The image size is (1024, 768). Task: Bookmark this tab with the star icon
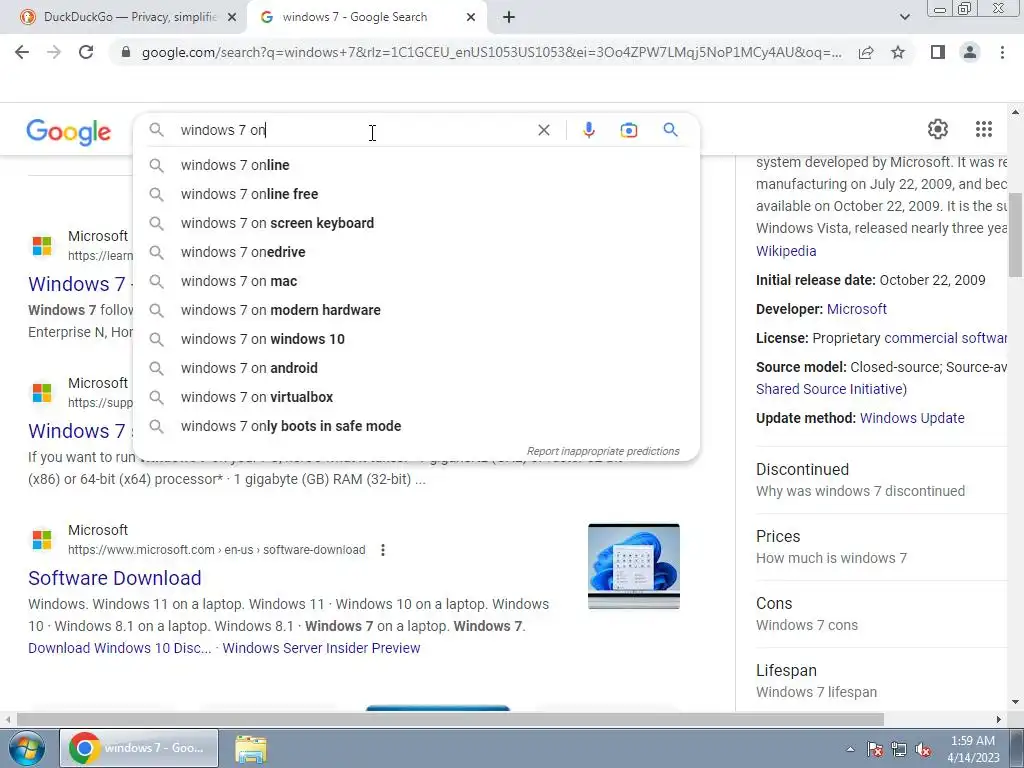(898, 52)
